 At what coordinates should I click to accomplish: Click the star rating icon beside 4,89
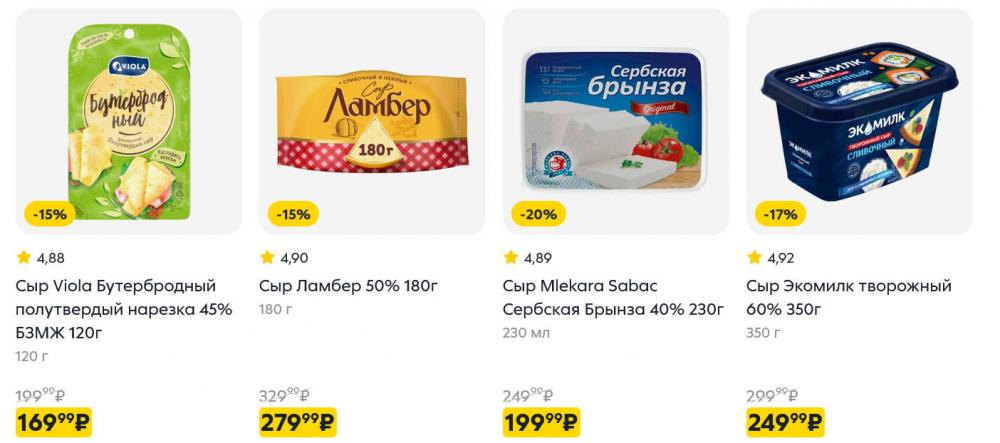tap(511, 258)
